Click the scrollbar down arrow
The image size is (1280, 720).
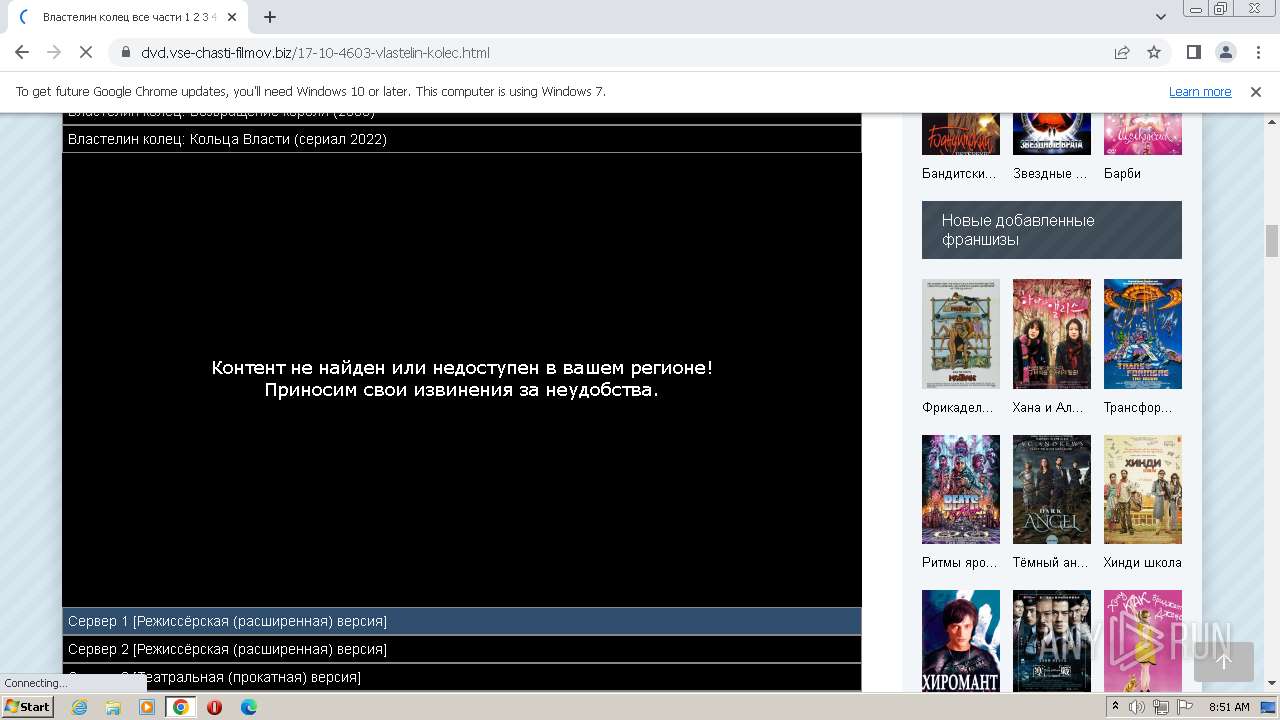pos(1272,683)
